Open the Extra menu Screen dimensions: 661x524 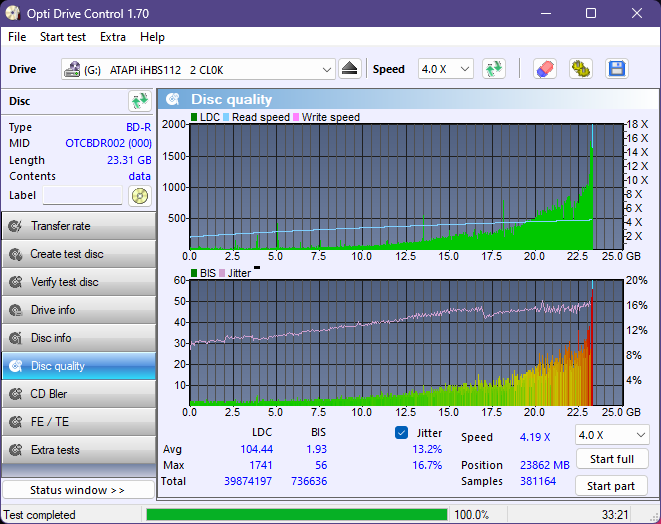coord(113,37)
